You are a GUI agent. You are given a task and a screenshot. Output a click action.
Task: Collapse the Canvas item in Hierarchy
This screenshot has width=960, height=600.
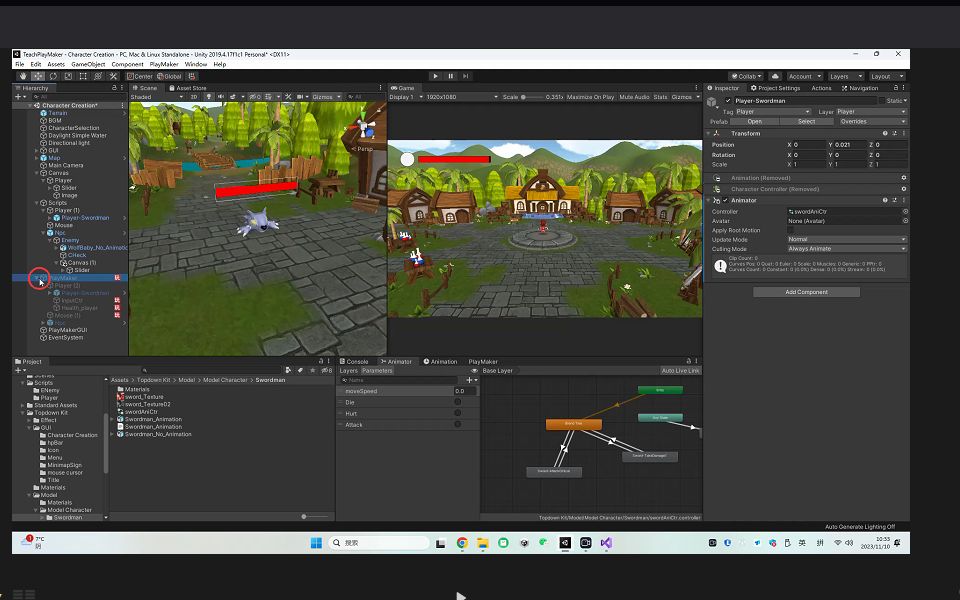pos(36,173)
